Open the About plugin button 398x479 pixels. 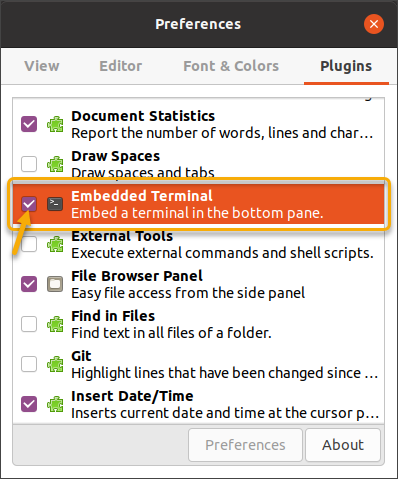coord(343,445)
